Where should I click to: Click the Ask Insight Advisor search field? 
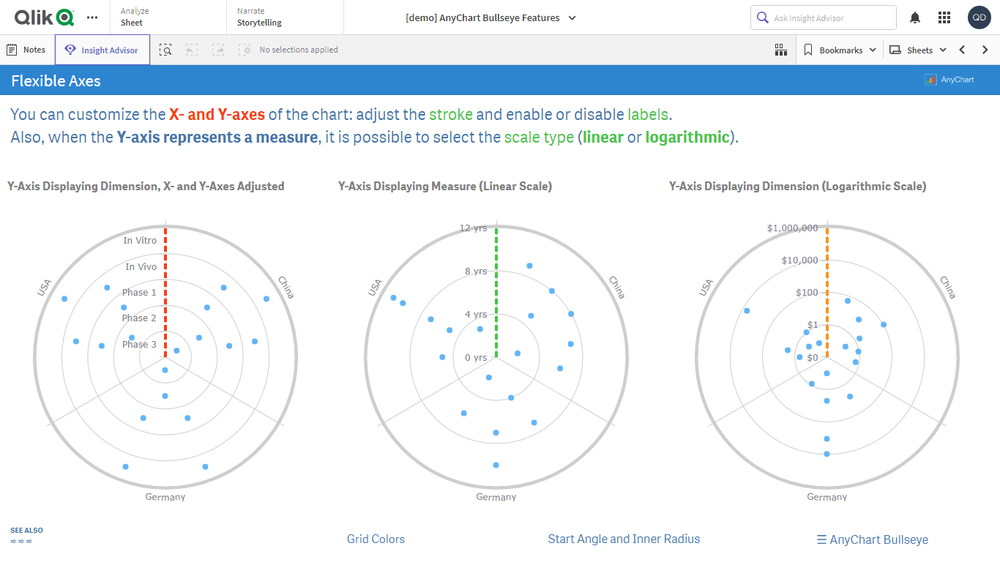832,18
